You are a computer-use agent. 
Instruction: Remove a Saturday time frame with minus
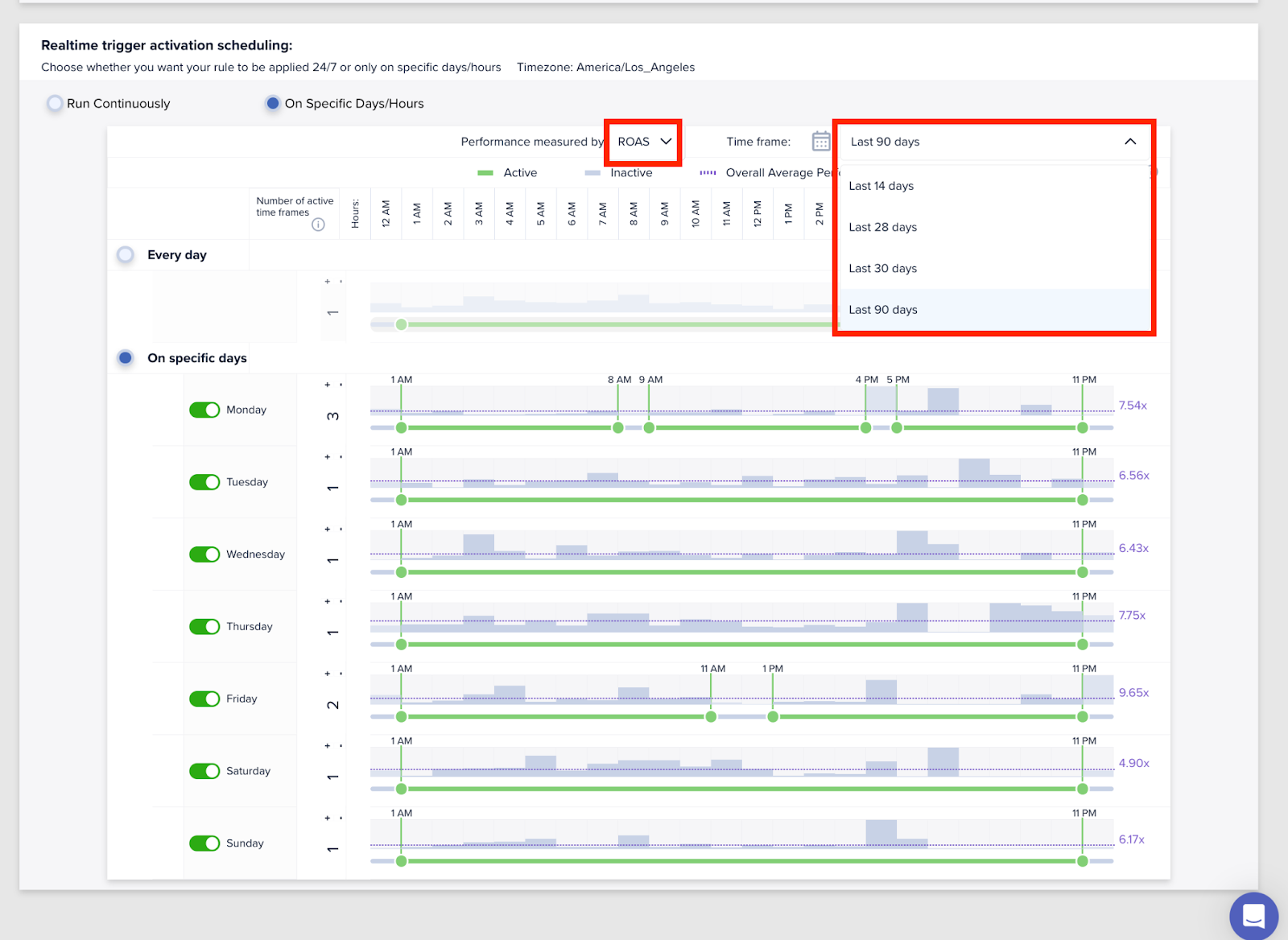pyautogui.click(x=341, y=746)
